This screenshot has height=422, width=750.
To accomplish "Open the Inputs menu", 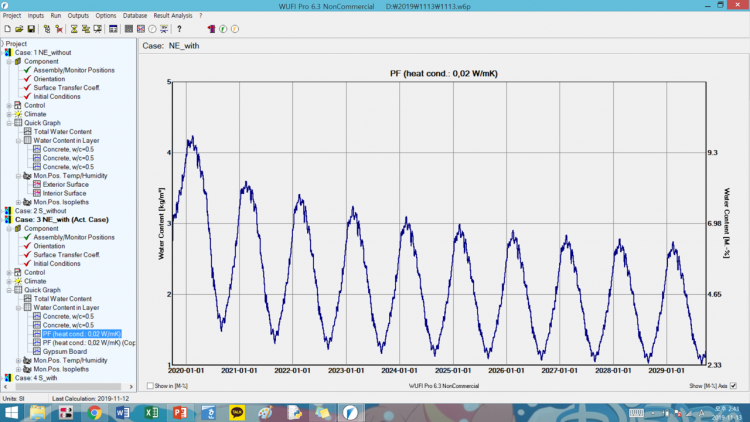I will pos(36,16).
